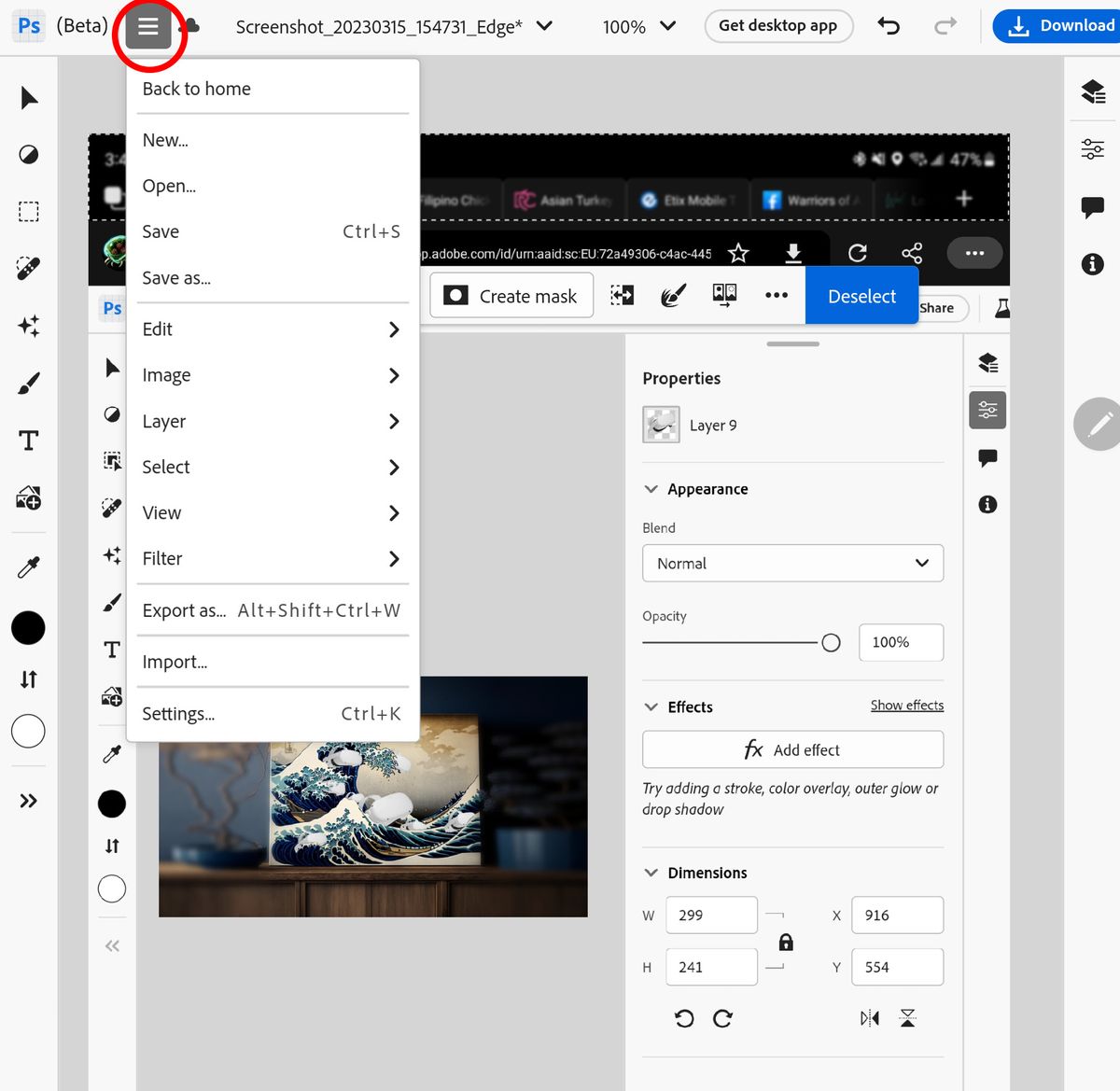Click the fx Add effect button
1120x1091 pixels.
tap(792, 749)
